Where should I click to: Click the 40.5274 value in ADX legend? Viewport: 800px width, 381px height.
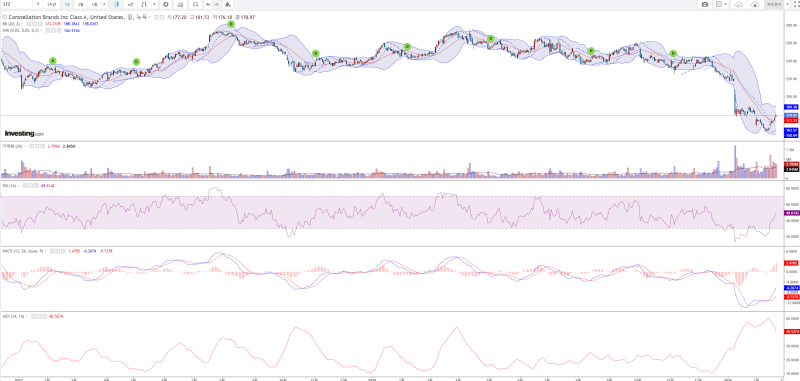tap(56, 316)
